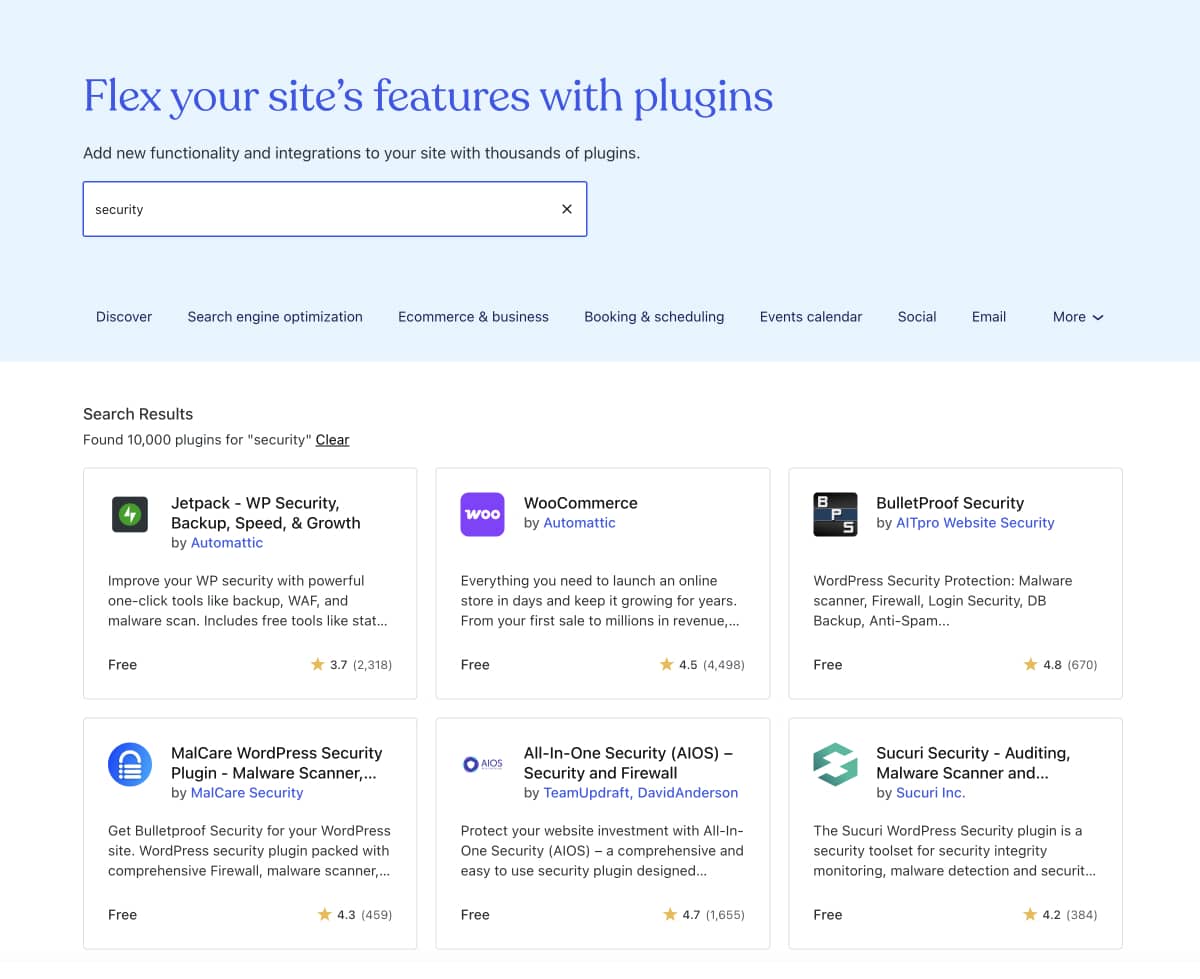Click the Free label on Jetpack card

coord(122,665)
